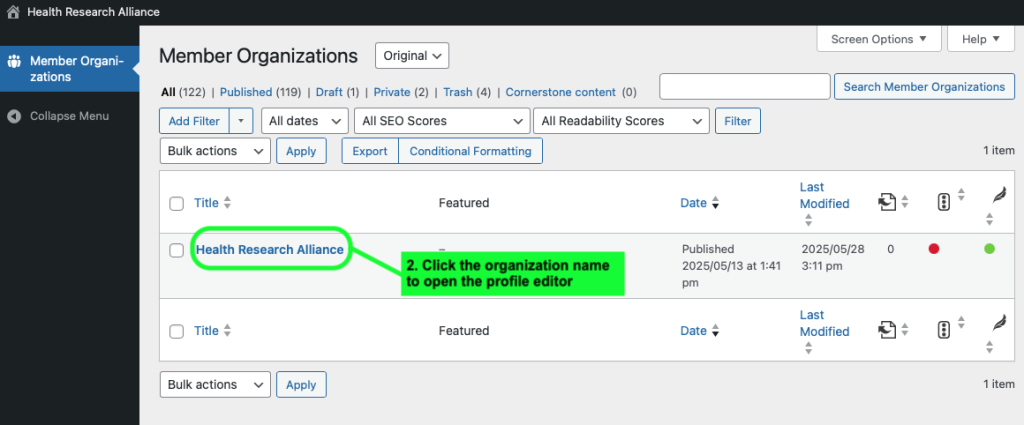Image resolution: width=1024 pixels, height=425 pixels.
Task: Select the All (122) filter view
Action: tap(185, 93)
